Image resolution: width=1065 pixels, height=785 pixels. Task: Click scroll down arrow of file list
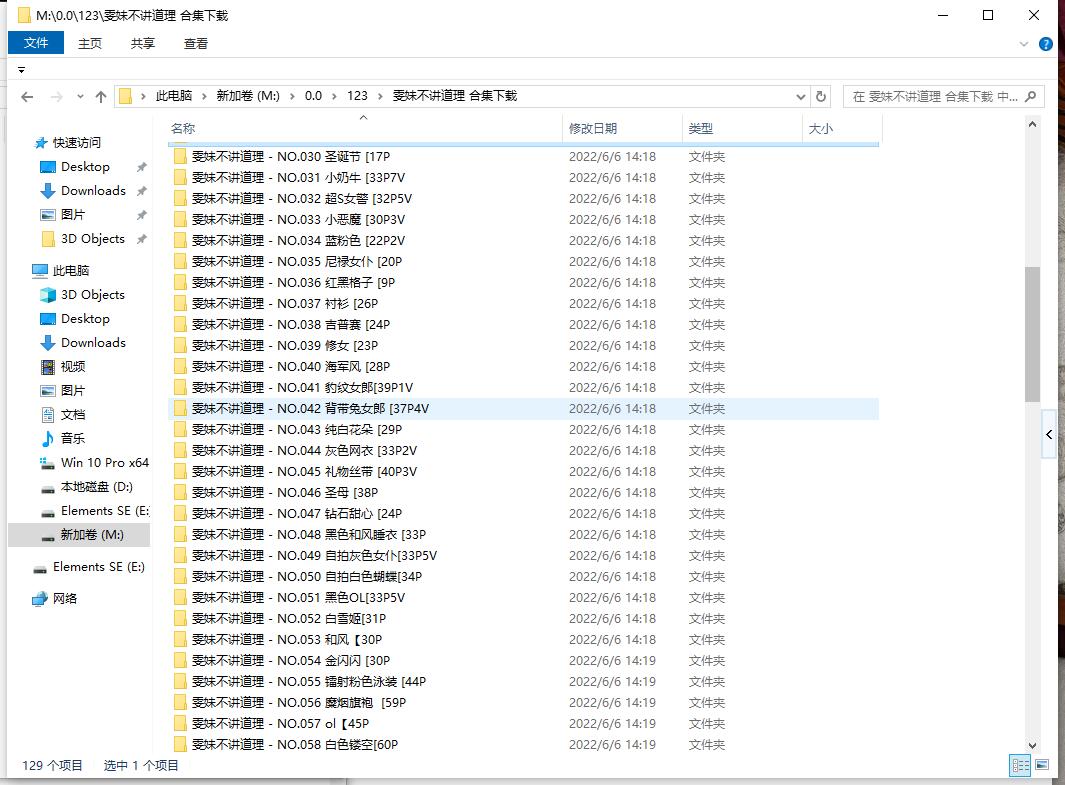coord(1032,745)
